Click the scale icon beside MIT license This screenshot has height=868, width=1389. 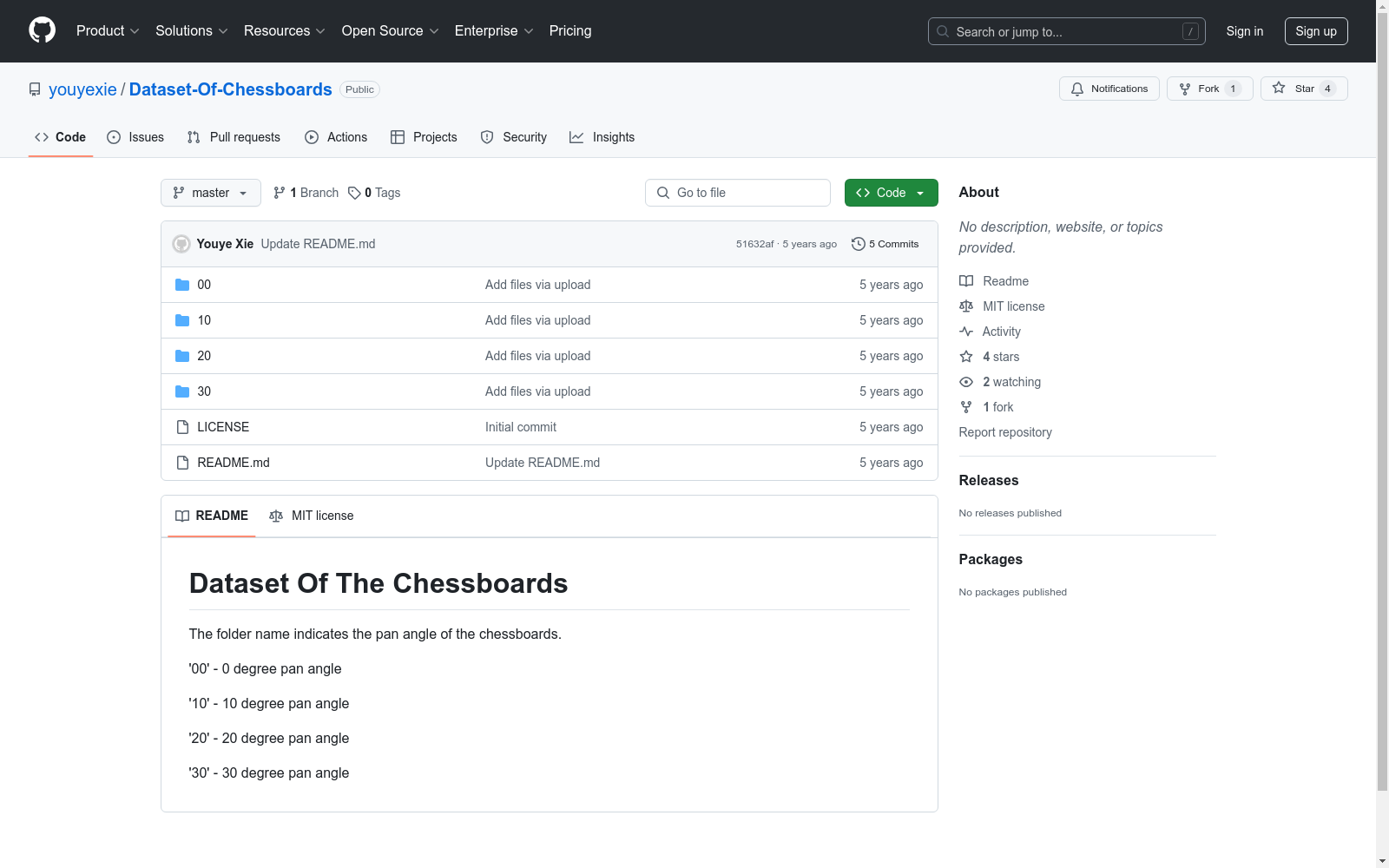pyautogui.click(x=966, y=306)
